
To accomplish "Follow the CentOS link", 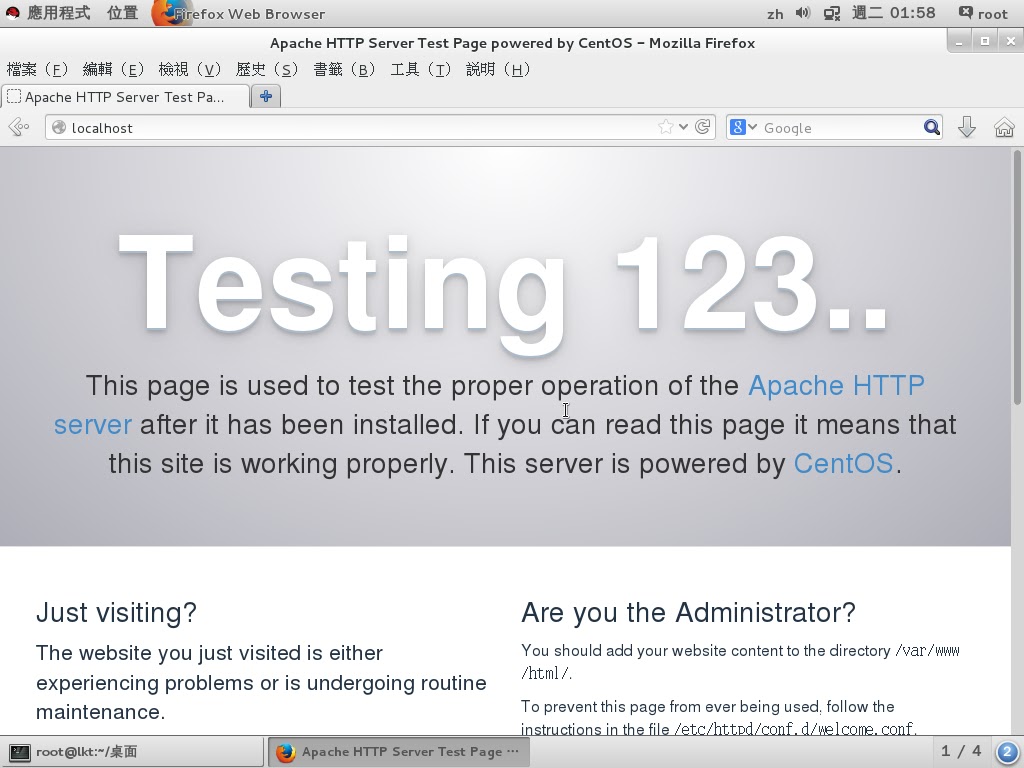I will 843,464.
